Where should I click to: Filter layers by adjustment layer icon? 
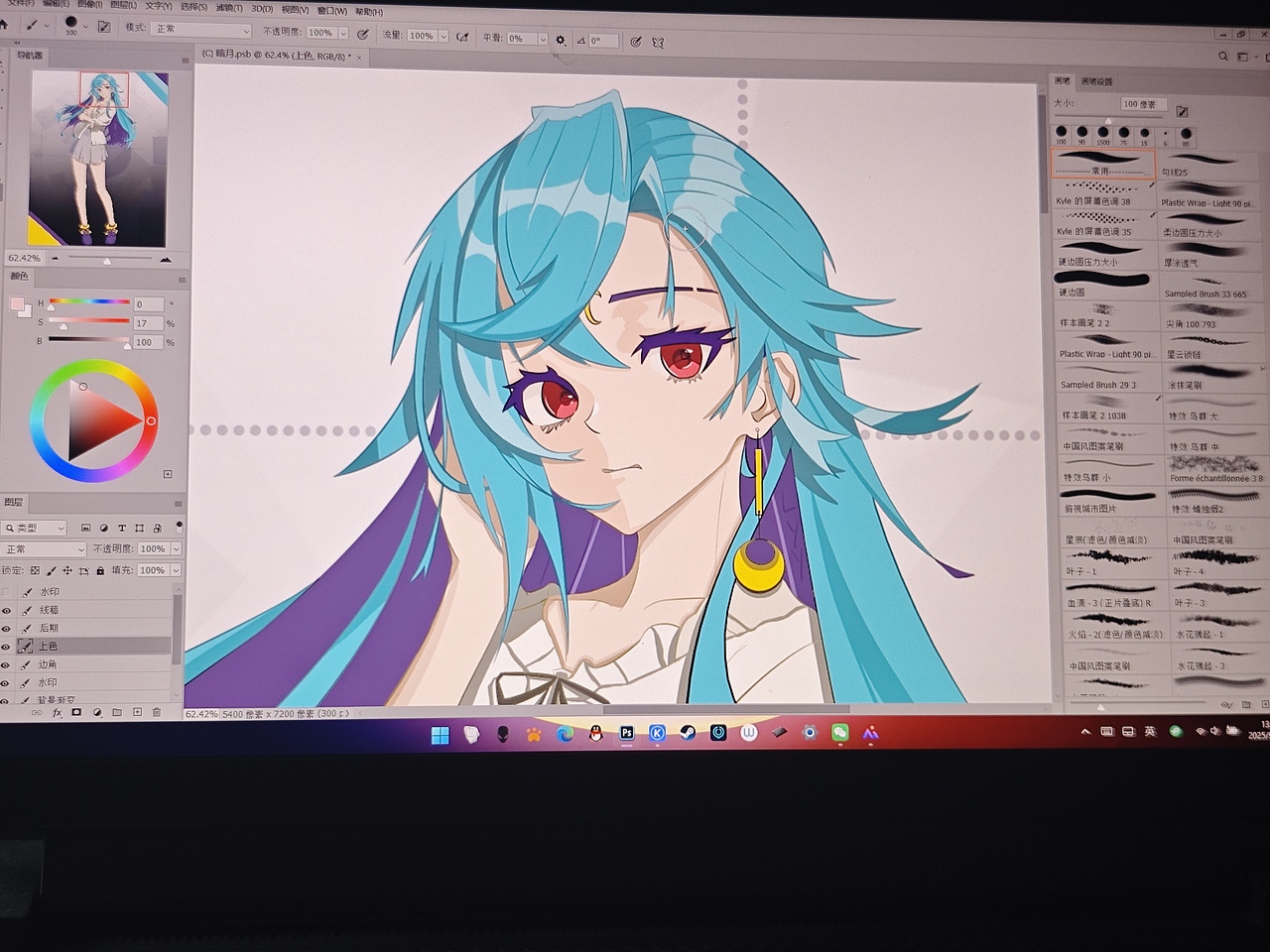tap(104, 528)
